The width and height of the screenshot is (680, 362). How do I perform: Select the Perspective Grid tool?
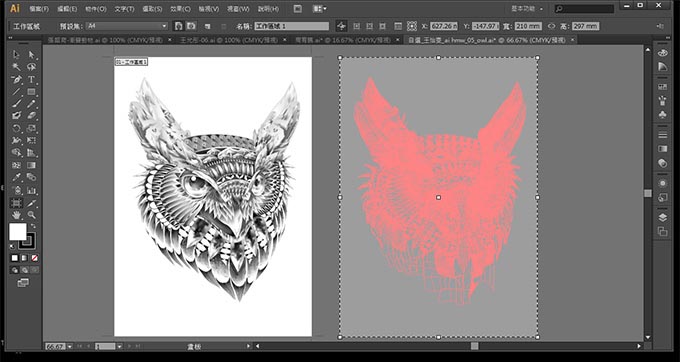click(x=31, y=153)
